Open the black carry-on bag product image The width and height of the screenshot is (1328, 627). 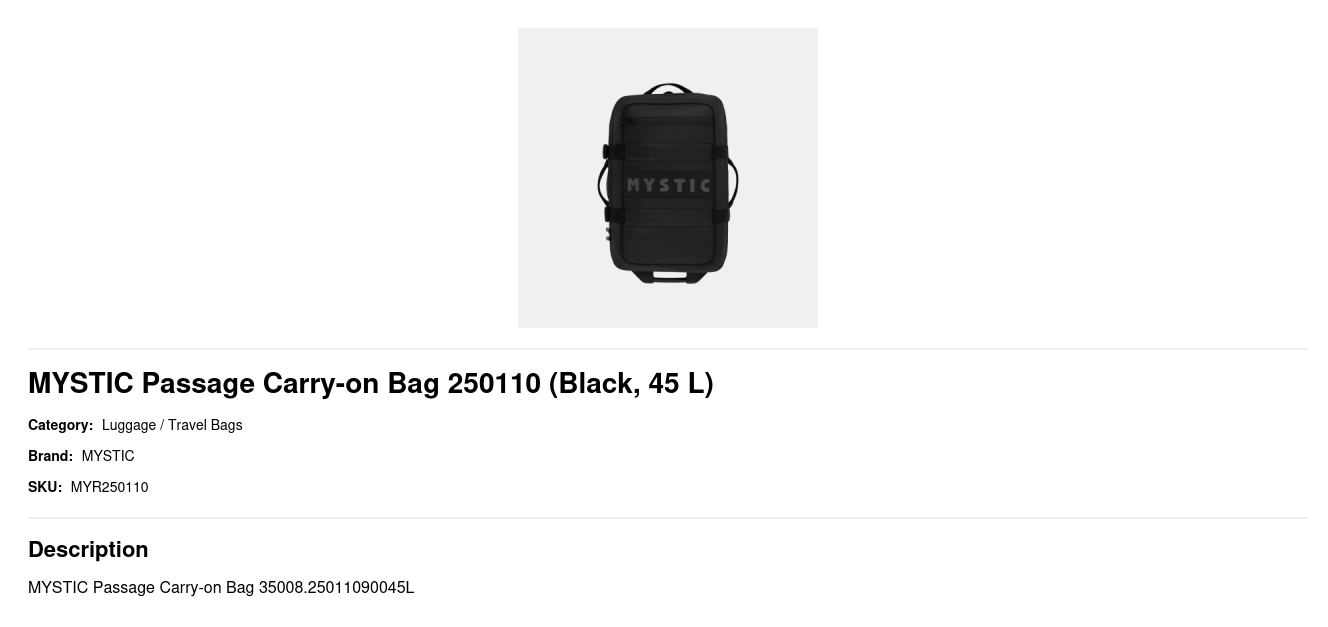(x=667, y=178)
